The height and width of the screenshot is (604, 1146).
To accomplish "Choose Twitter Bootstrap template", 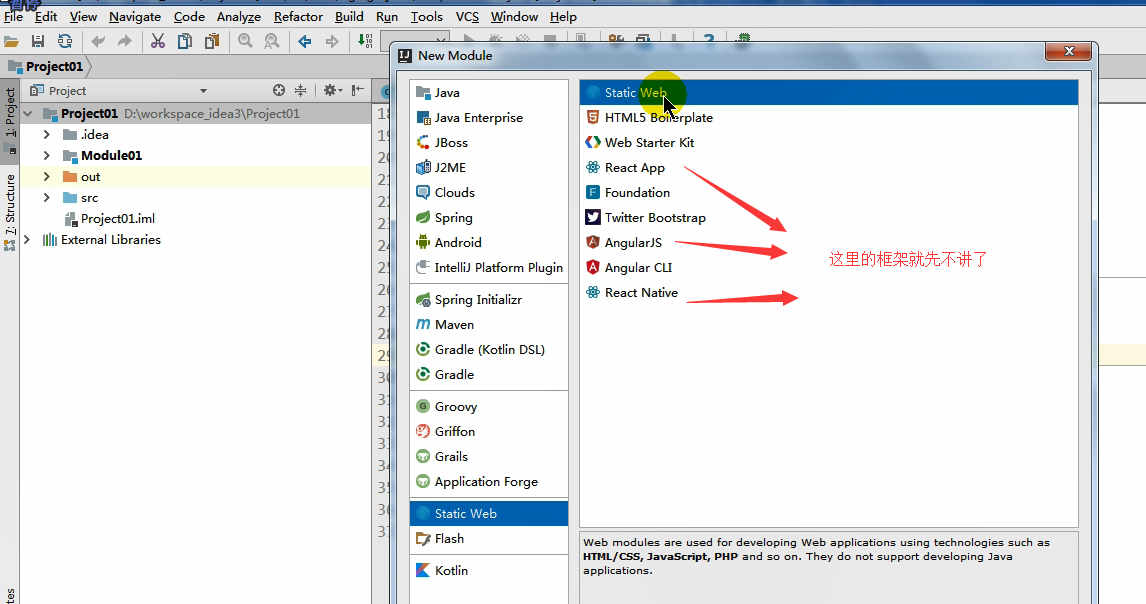I will tap(829, 217).
